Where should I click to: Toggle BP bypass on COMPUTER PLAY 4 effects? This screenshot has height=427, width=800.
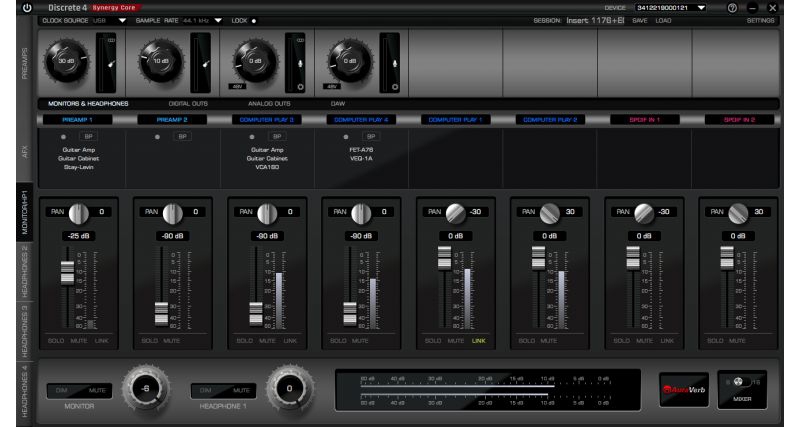pyautogui.click(x=371, y=137)
